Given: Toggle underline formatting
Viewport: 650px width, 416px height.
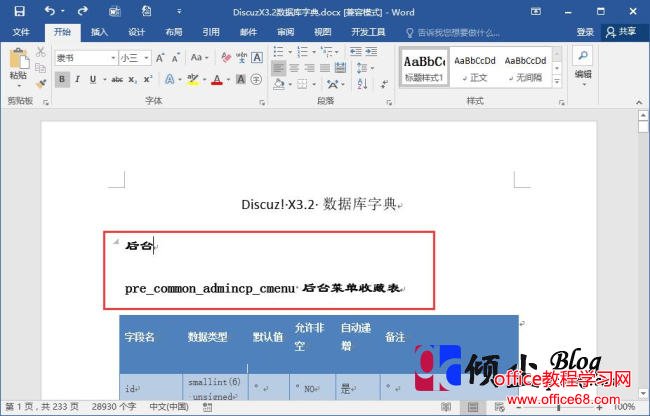Looking at the screenshot, I should pyautogui.click(x=93, y=79).
